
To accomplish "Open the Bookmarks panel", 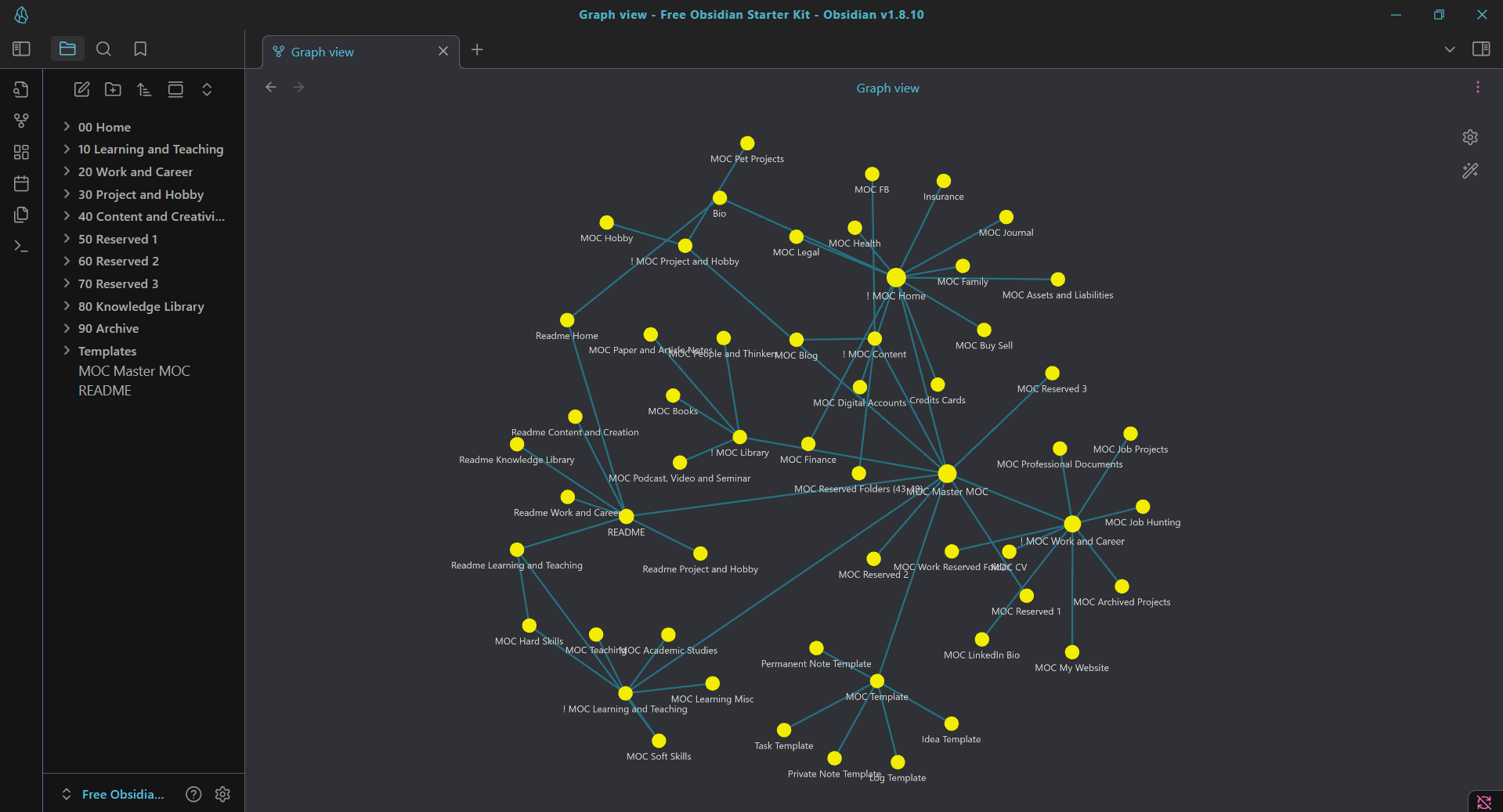I will pos(140,49).
